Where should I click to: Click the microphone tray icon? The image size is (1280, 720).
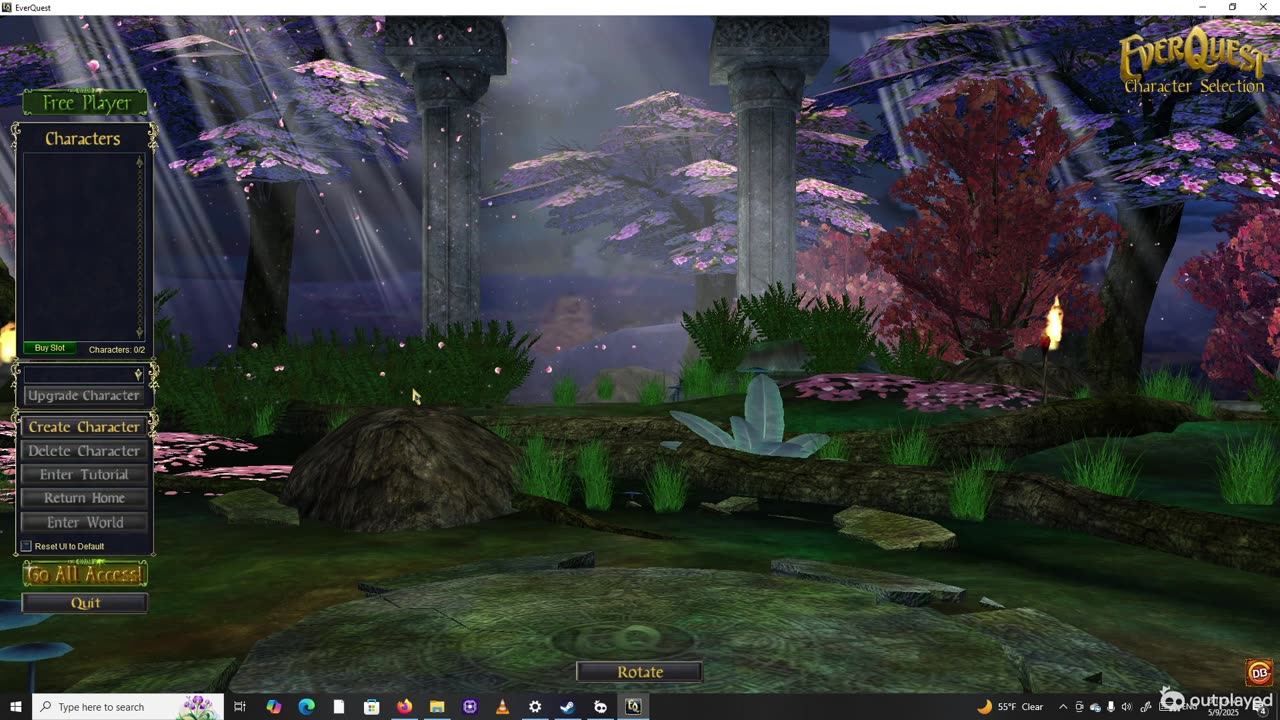(x=1111, y=707)
